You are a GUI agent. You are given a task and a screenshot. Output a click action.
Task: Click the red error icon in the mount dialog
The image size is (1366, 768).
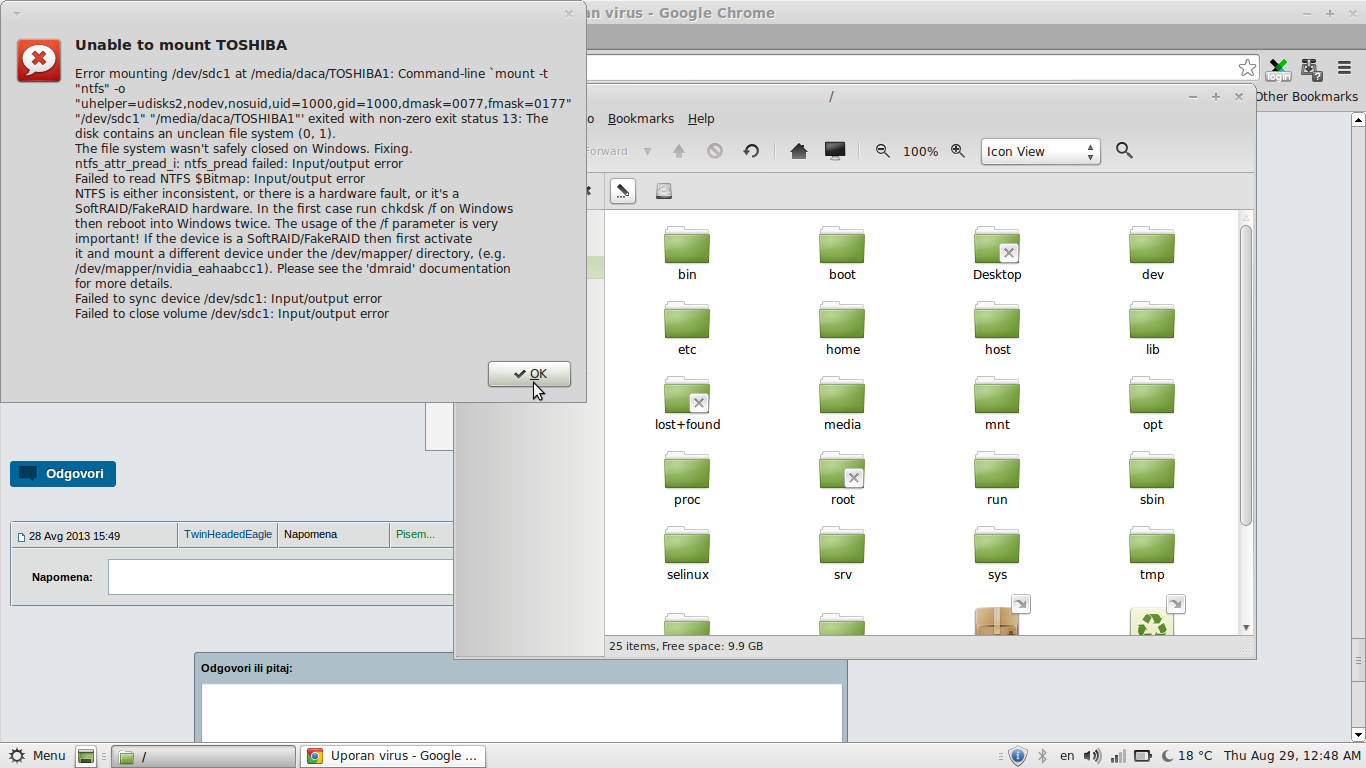click(39, 61)
